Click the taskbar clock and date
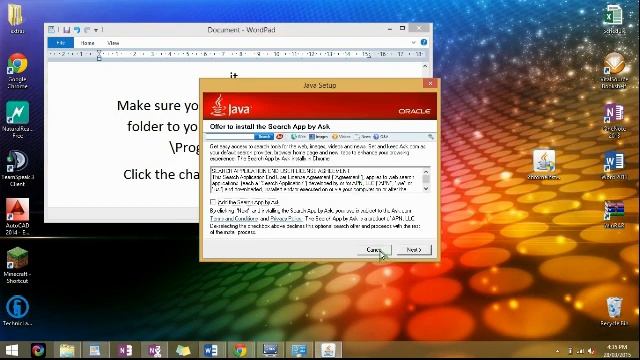 pyautogui.click(x=617, y=351)
